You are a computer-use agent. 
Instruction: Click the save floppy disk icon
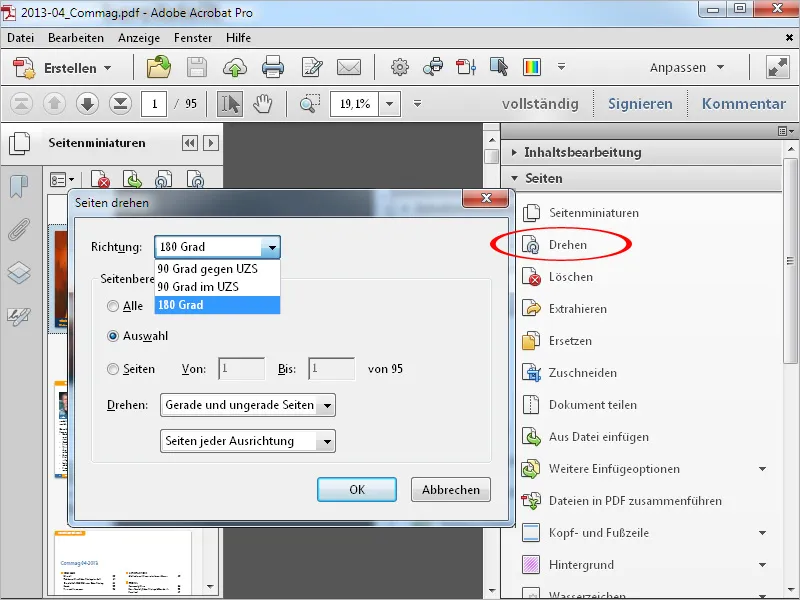coord(197,67)
